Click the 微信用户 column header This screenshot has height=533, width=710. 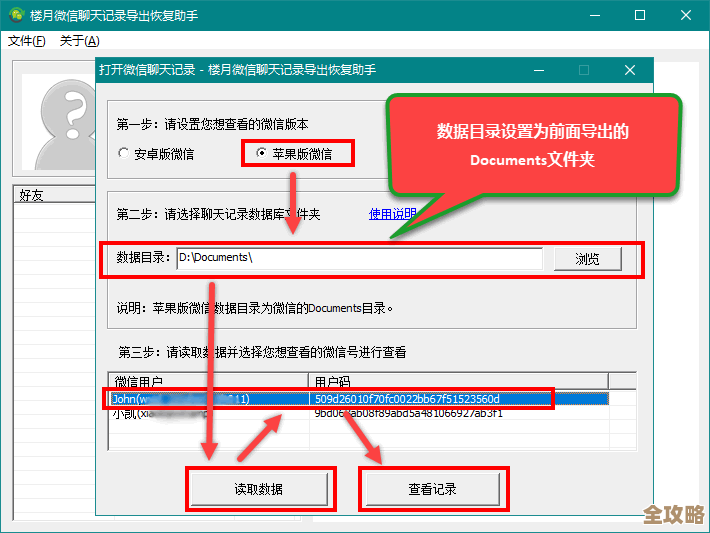click(x=208, y=381)
